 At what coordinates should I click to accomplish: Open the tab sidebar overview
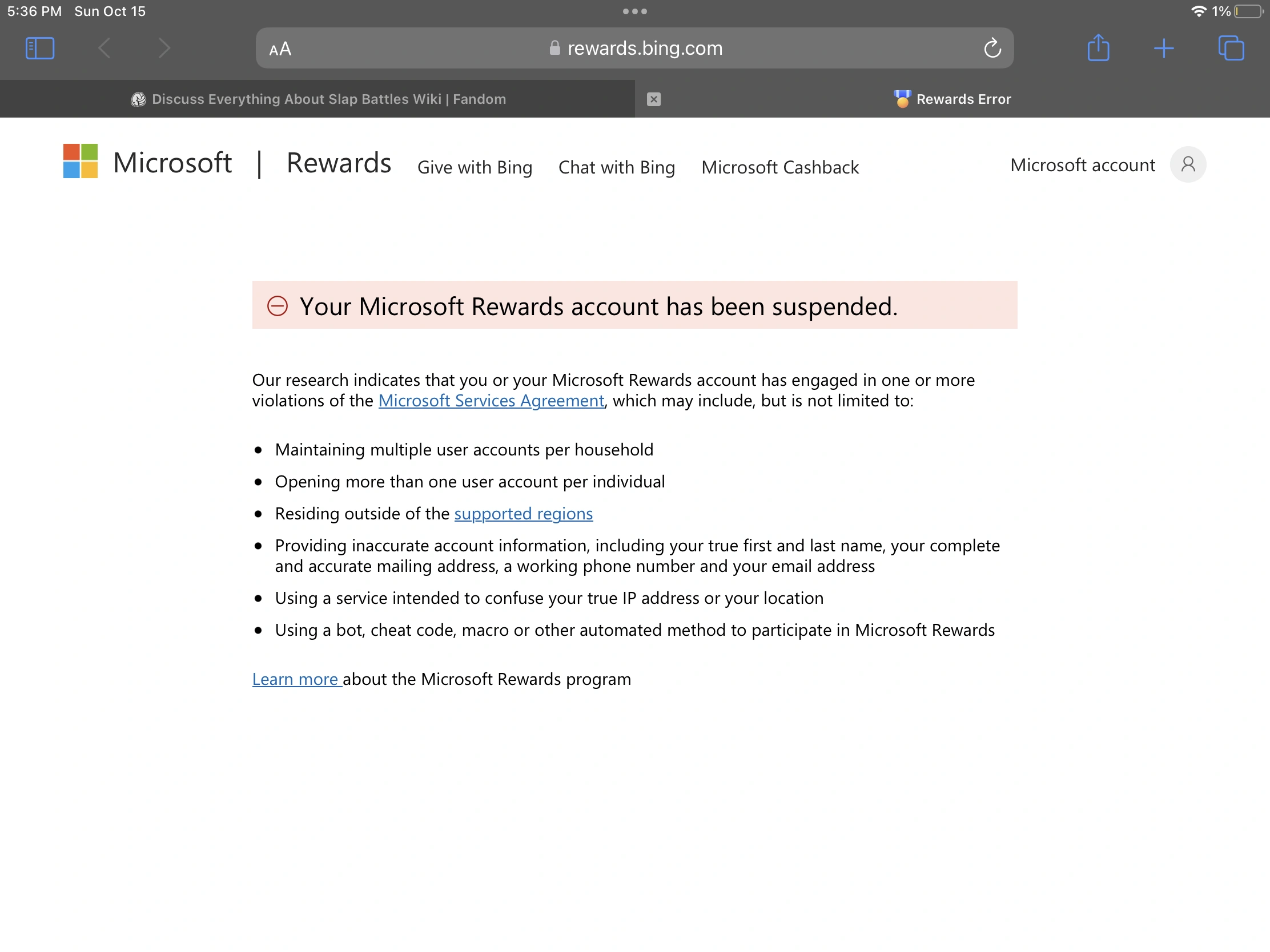pyautogui.click(x=39, y=48)
